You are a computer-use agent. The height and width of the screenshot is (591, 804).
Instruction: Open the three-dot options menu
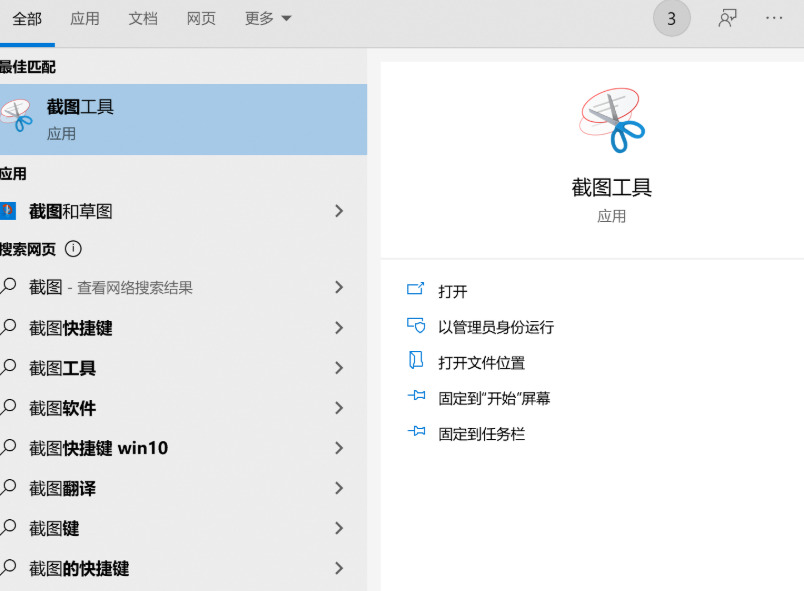(x=774, y=18)
